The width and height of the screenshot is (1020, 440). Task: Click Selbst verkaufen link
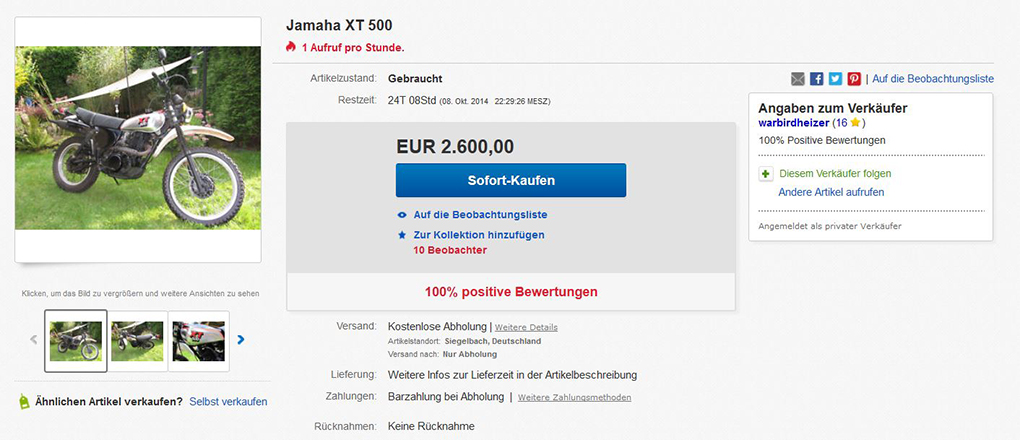coord(229,402)
